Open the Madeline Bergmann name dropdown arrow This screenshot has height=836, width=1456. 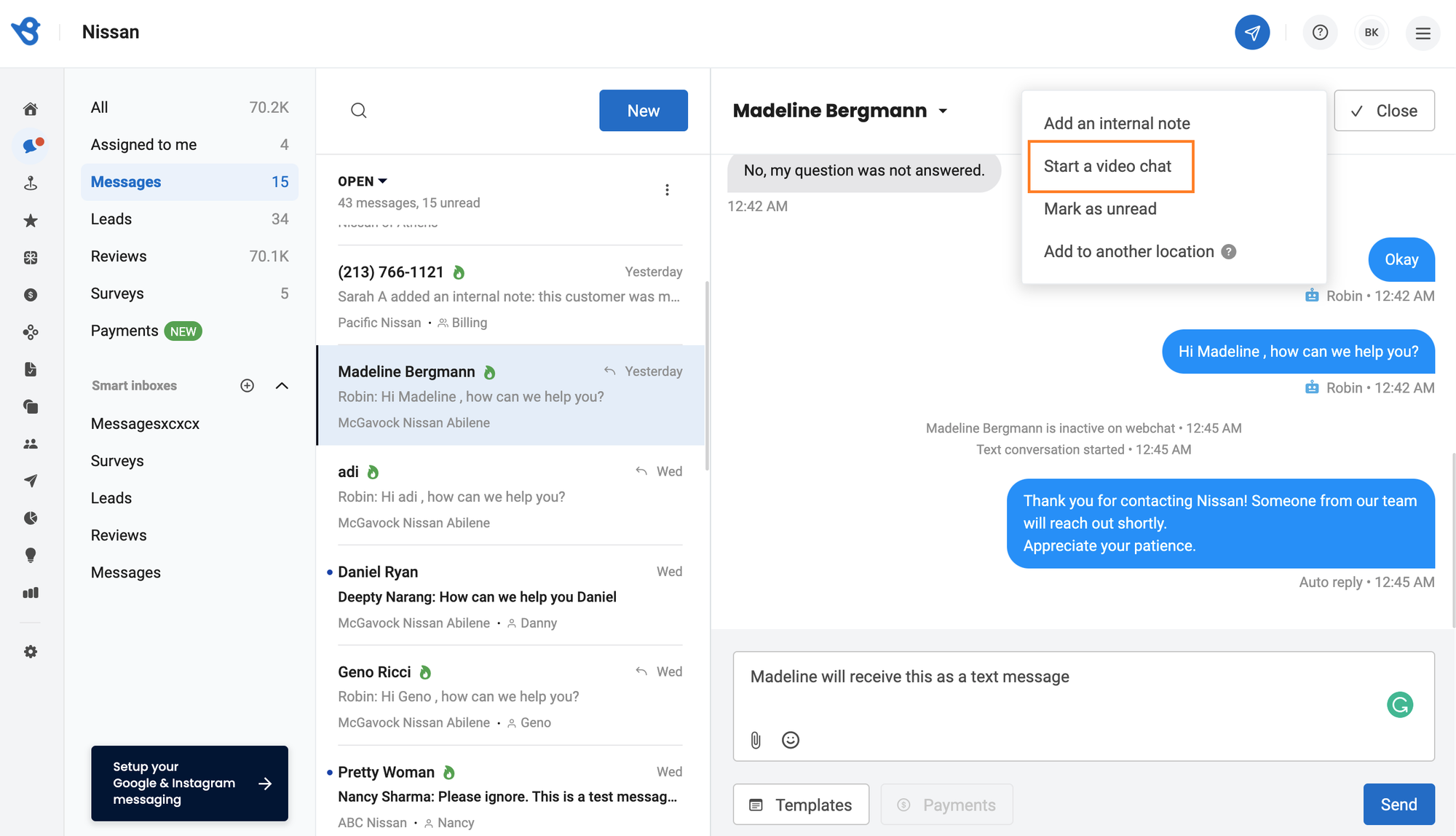943,111
